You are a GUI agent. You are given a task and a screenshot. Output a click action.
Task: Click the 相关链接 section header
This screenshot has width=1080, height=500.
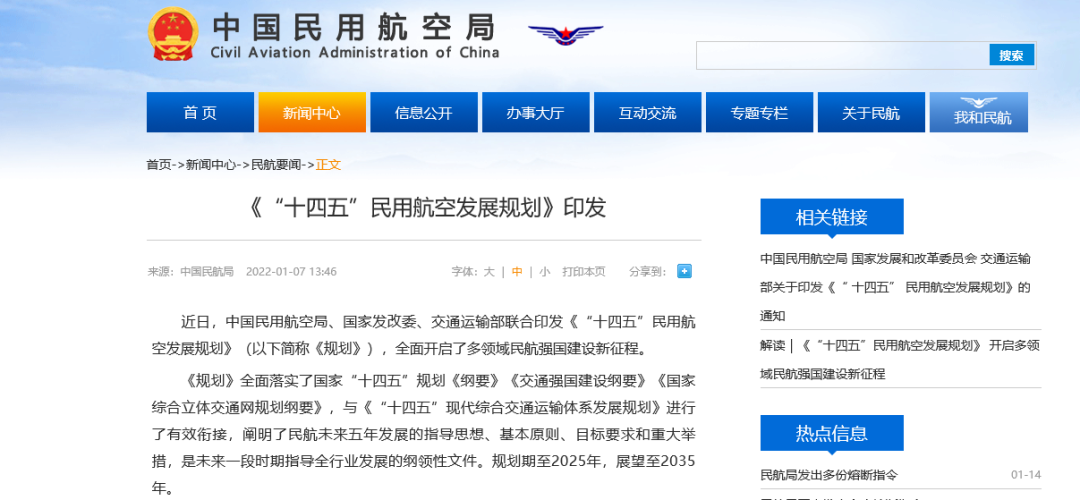coord(831,217)
